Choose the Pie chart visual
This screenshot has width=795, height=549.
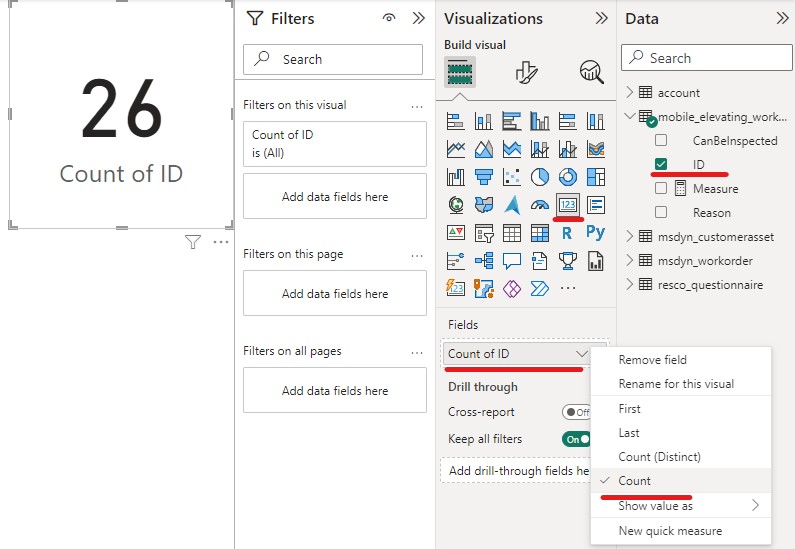coord(540,177)
